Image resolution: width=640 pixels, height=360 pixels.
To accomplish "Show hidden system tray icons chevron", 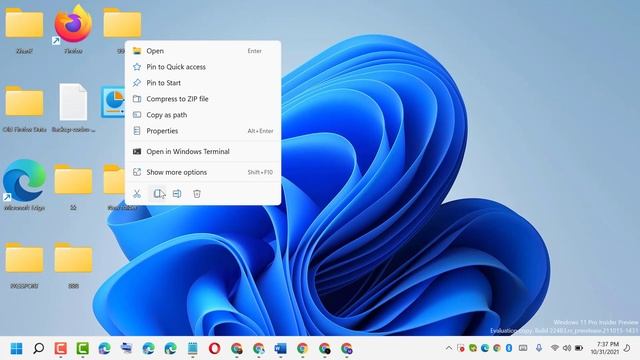I will 449,348.
